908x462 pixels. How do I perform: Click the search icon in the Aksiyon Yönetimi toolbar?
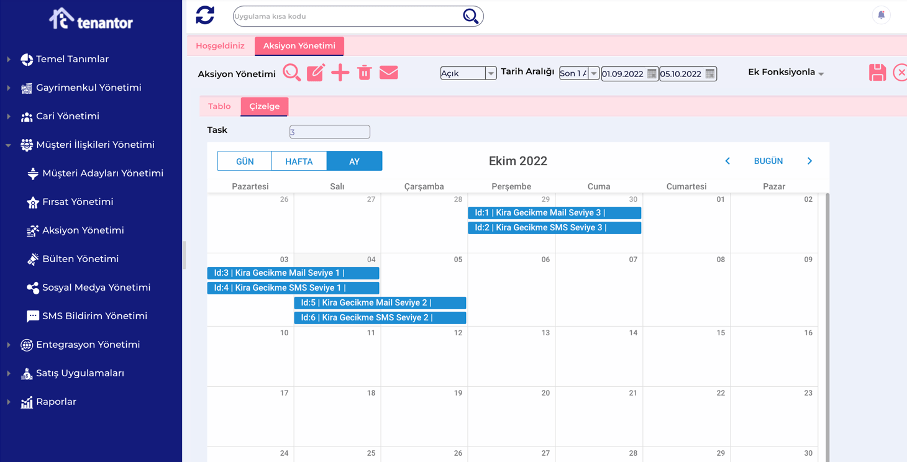click(x=292, y=72)
